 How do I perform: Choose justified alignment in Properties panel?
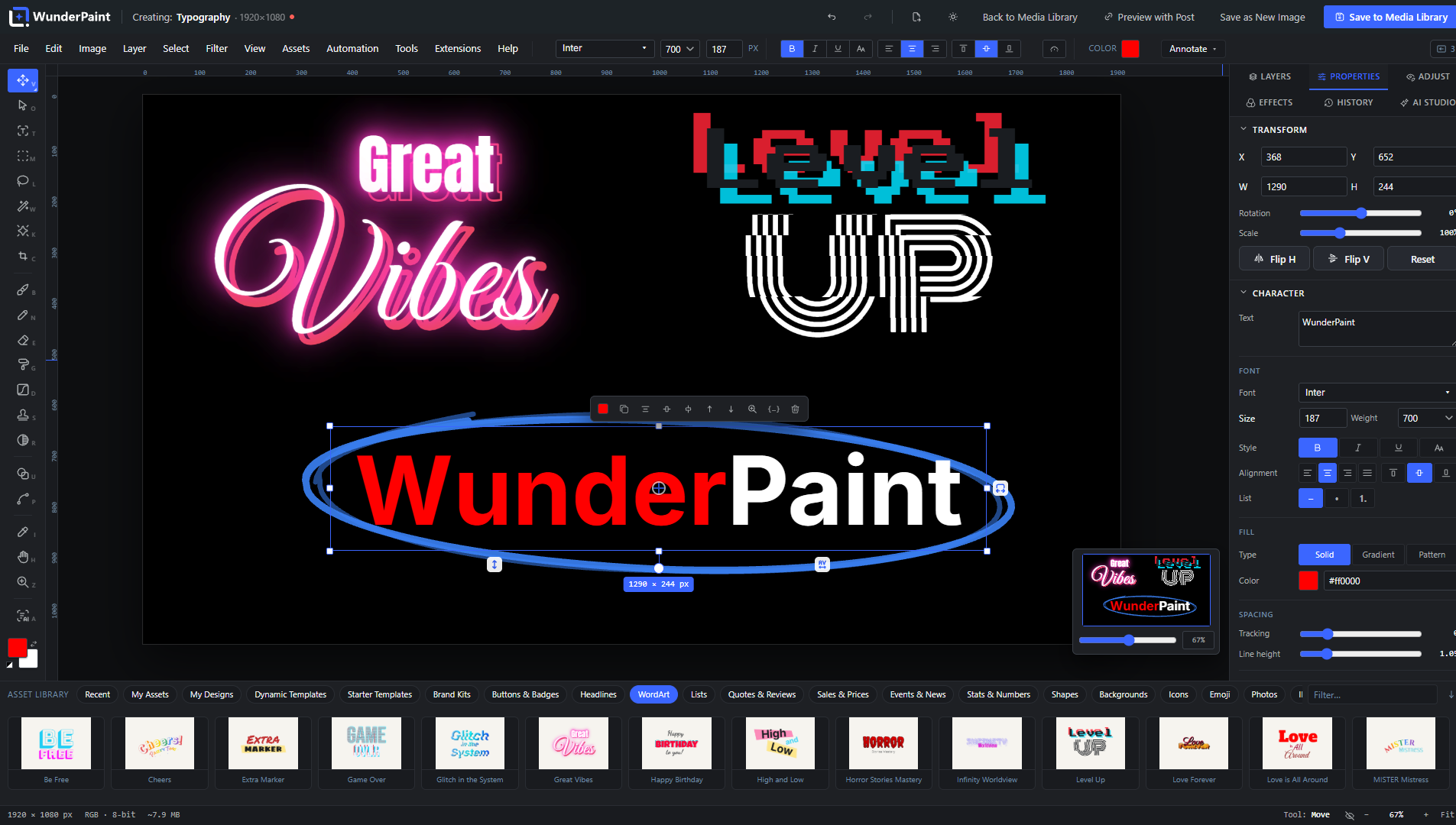pyautogui.click(x=1367, y=474)
